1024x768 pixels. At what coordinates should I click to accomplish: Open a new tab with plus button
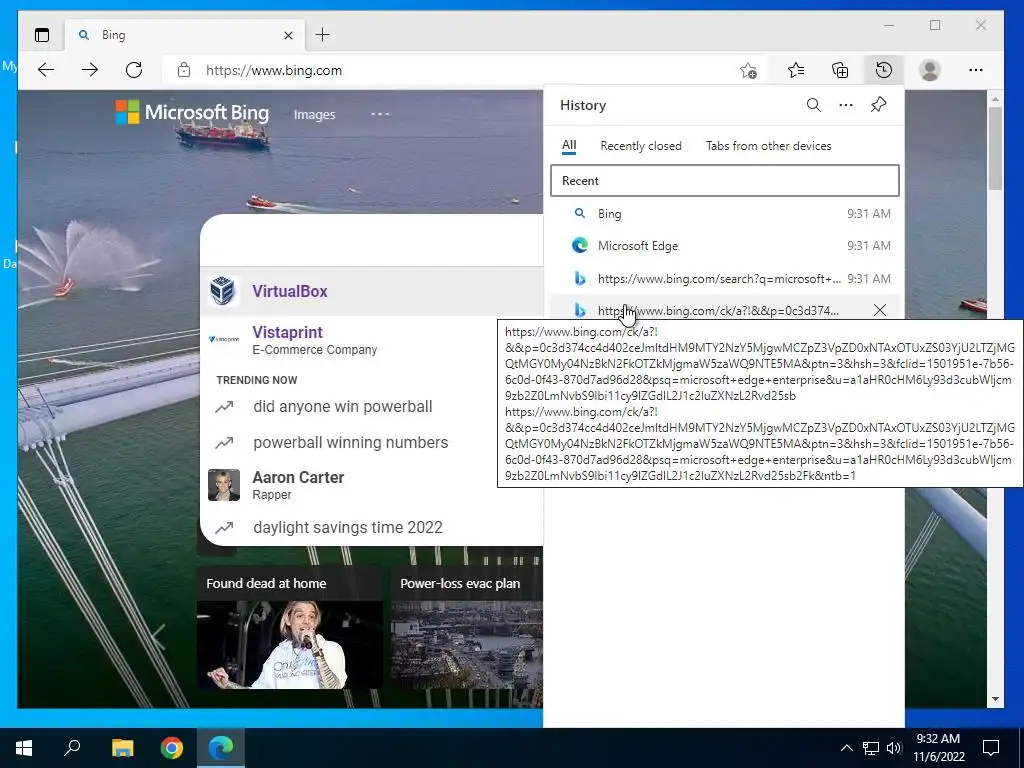[x=323, y=35]
